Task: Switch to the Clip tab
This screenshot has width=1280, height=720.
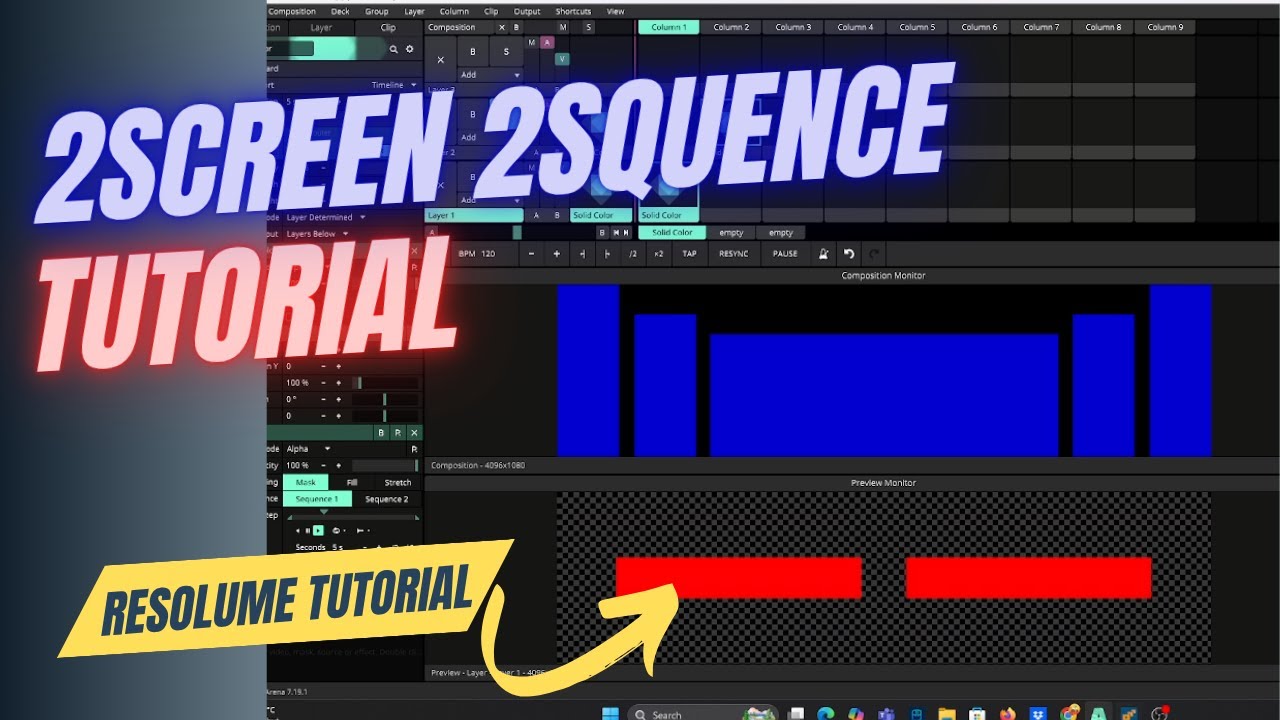Action: pos(389,28)
